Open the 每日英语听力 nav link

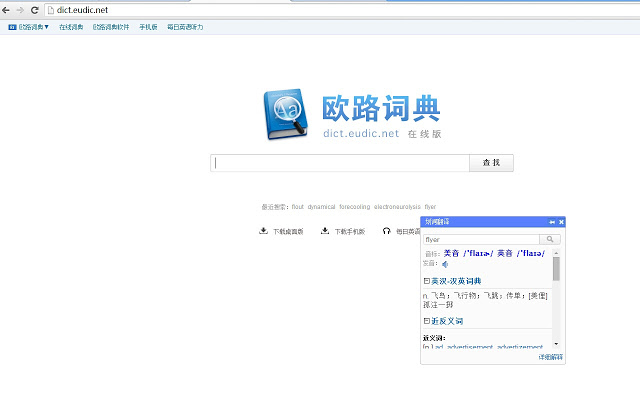[x=185, y=27]
